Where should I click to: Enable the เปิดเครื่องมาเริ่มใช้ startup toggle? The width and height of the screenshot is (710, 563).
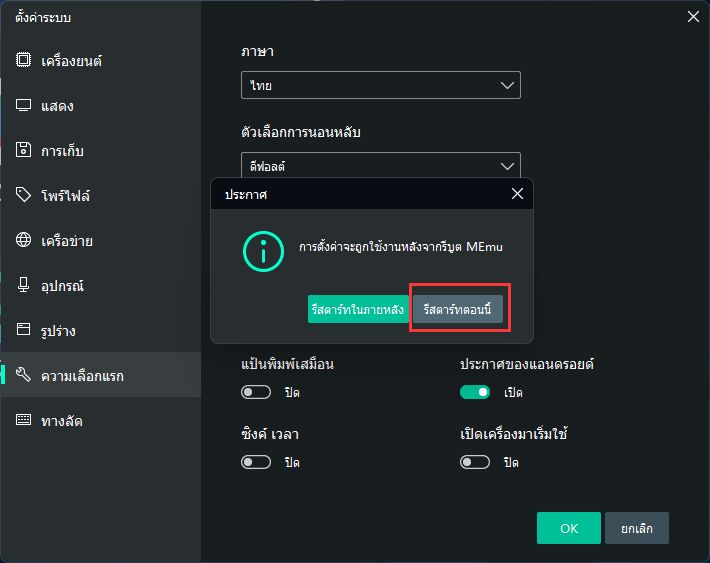point(475,462)
